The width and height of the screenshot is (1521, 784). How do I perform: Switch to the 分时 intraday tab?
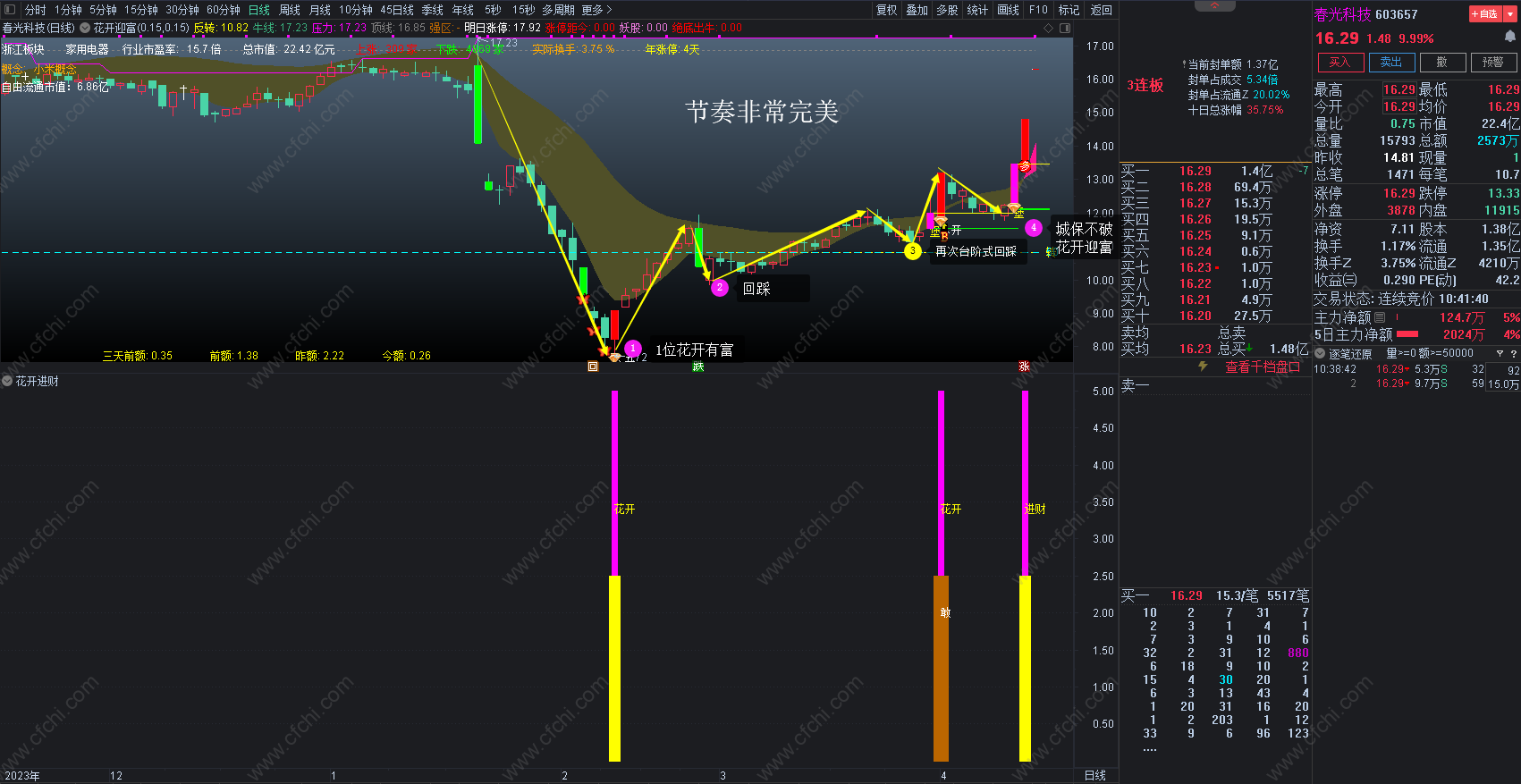35,10
